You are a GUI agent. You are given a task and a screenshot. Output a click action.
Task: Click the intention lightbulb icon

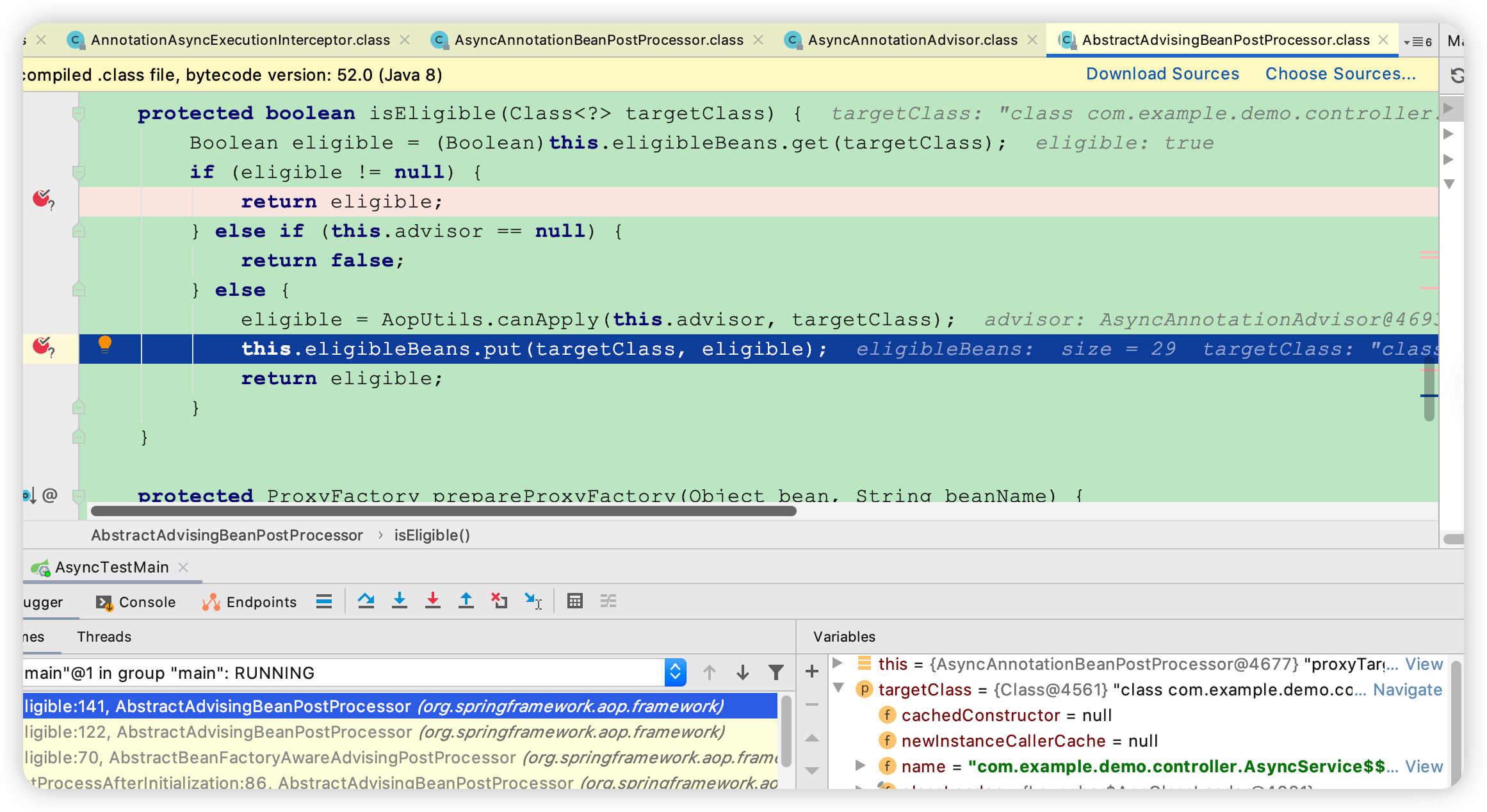(105, 345)
